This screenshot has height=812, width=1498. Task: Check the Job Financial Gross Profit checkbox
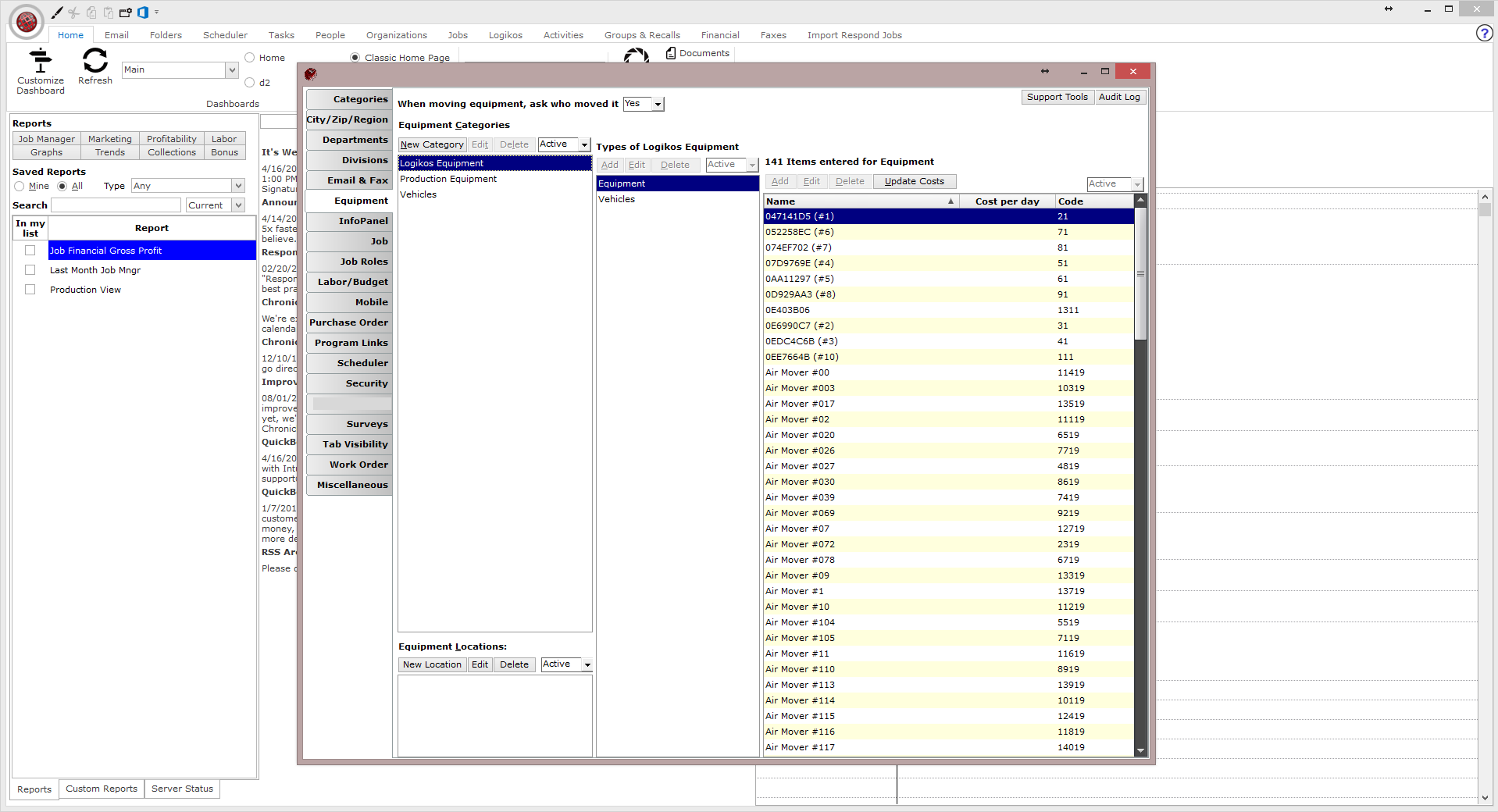click(30, 251)
